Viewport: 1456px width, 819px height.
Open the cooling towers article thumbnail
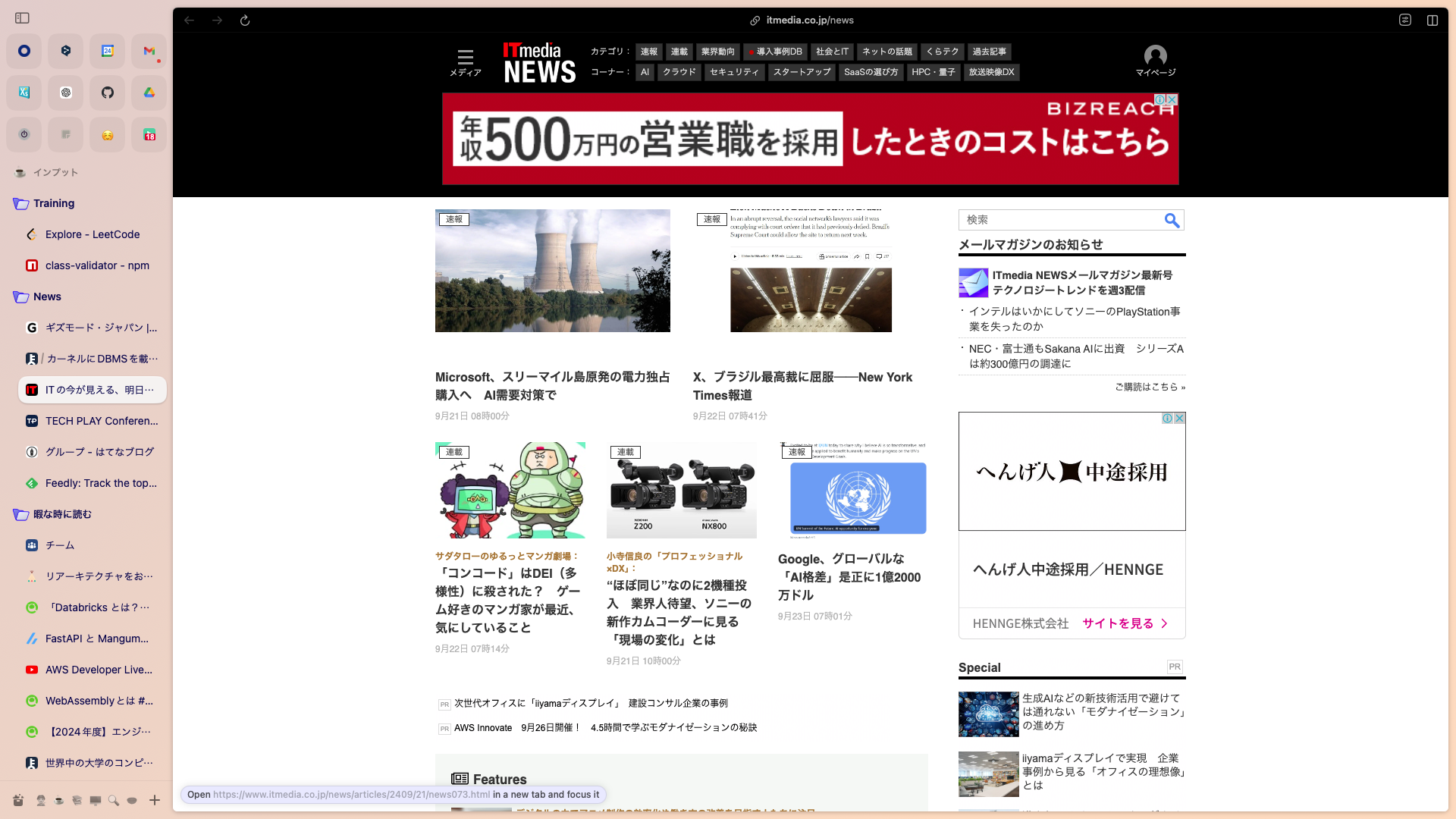(553, 271)
